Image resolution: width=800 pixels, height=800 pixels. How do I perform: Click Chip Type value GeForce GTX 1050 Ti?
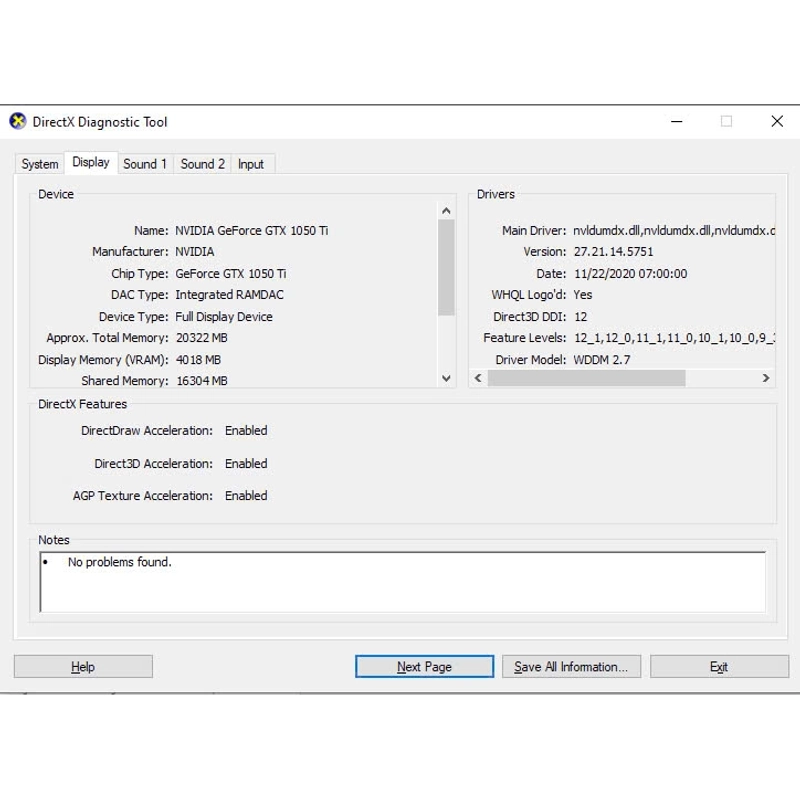pos(231,274)
